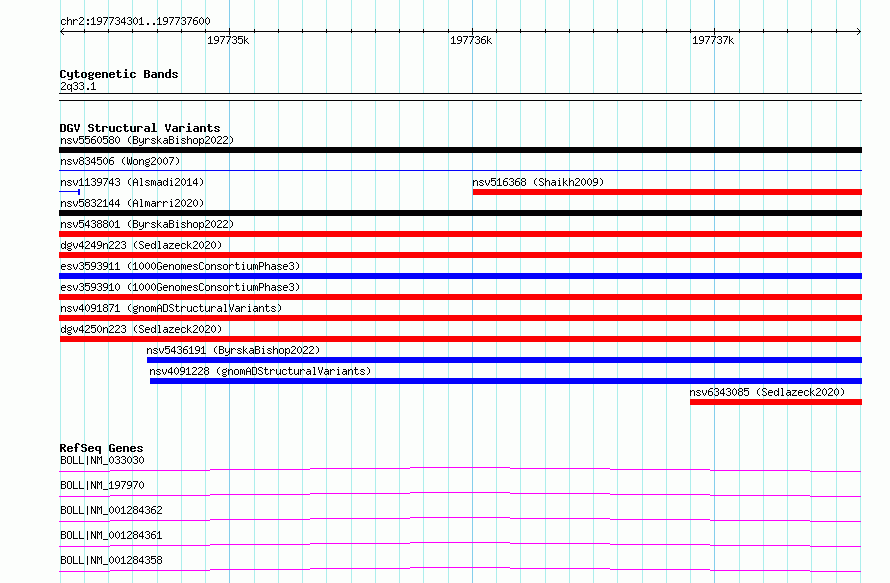Click the 2q33.1 cytogenetic band label
This screenshot has width=890, height=583.
pos(78,86)
